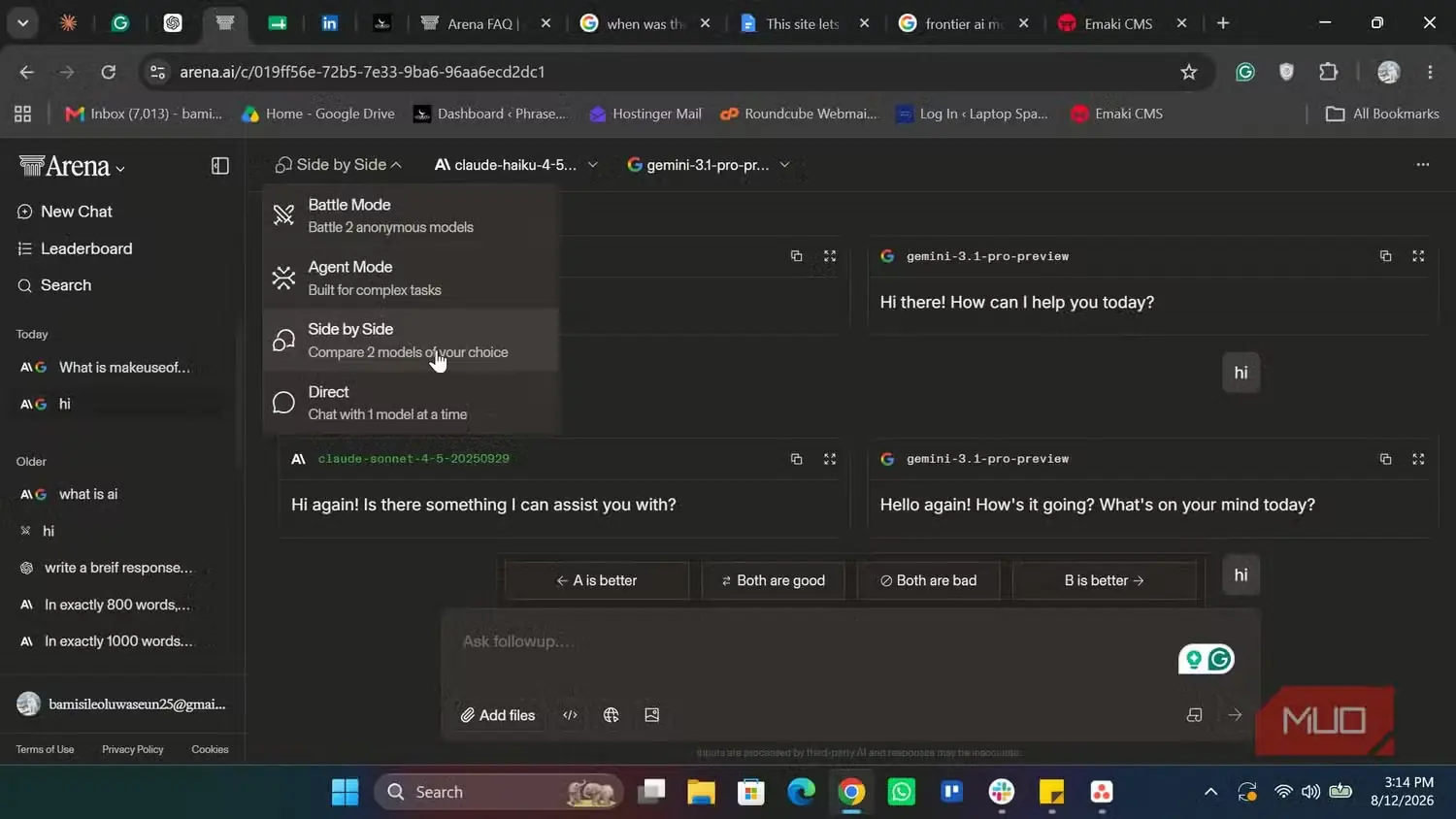This screenshot has height=819, width=1456.
Task: Bookmark this page with the star icon
Action: point(1189,72)
